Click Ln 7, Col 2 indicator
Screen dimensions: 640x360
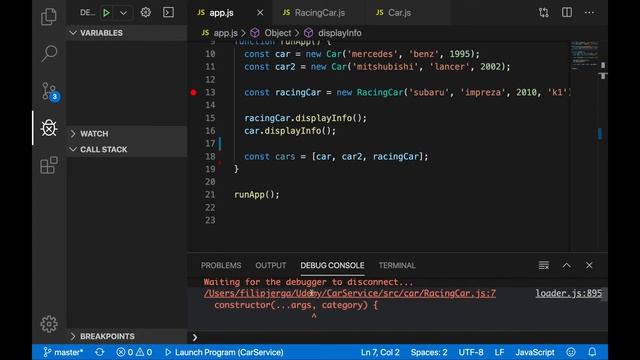point(380,352)
